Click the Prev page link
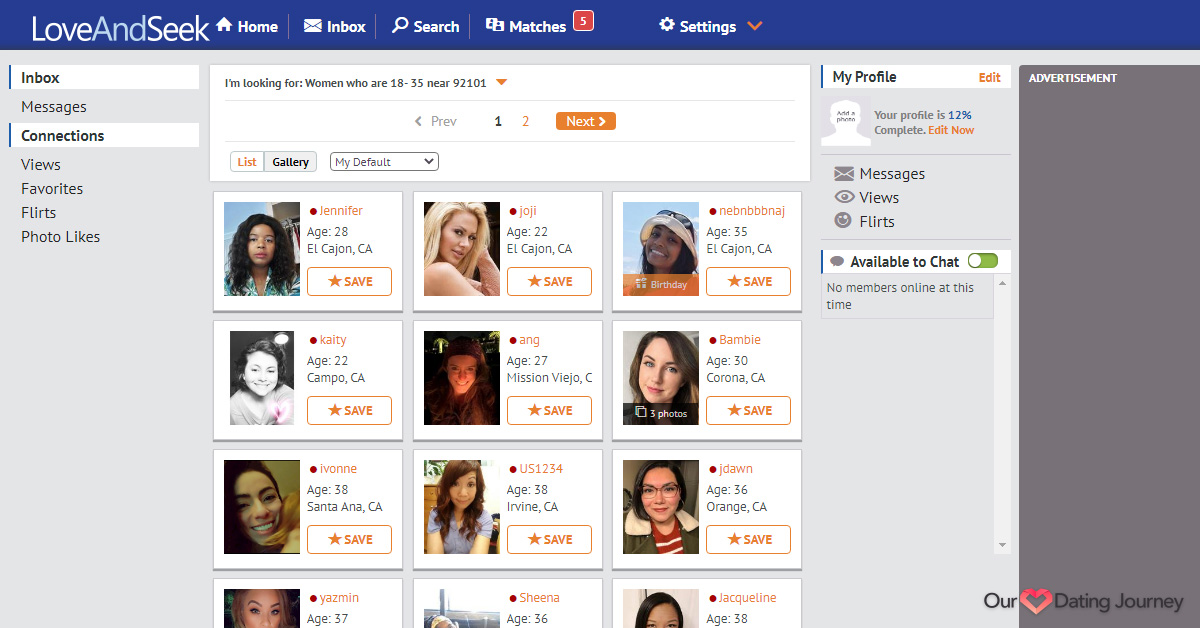 pyautogui.click(x=436, y=121)
